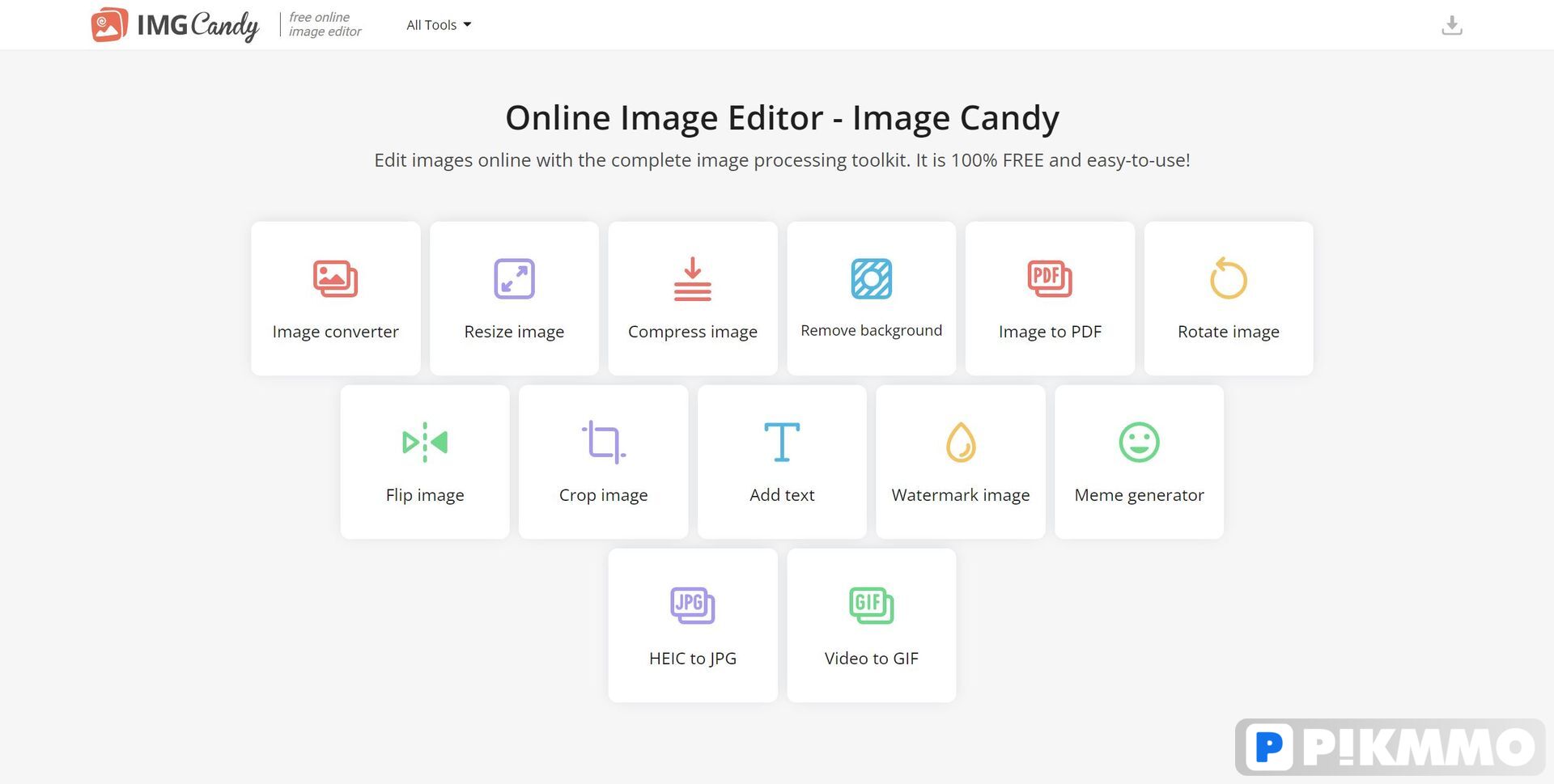This screenshot has height=784, width=1554.
Task: Open the Flip image label
Action: [x=425, y=495]
